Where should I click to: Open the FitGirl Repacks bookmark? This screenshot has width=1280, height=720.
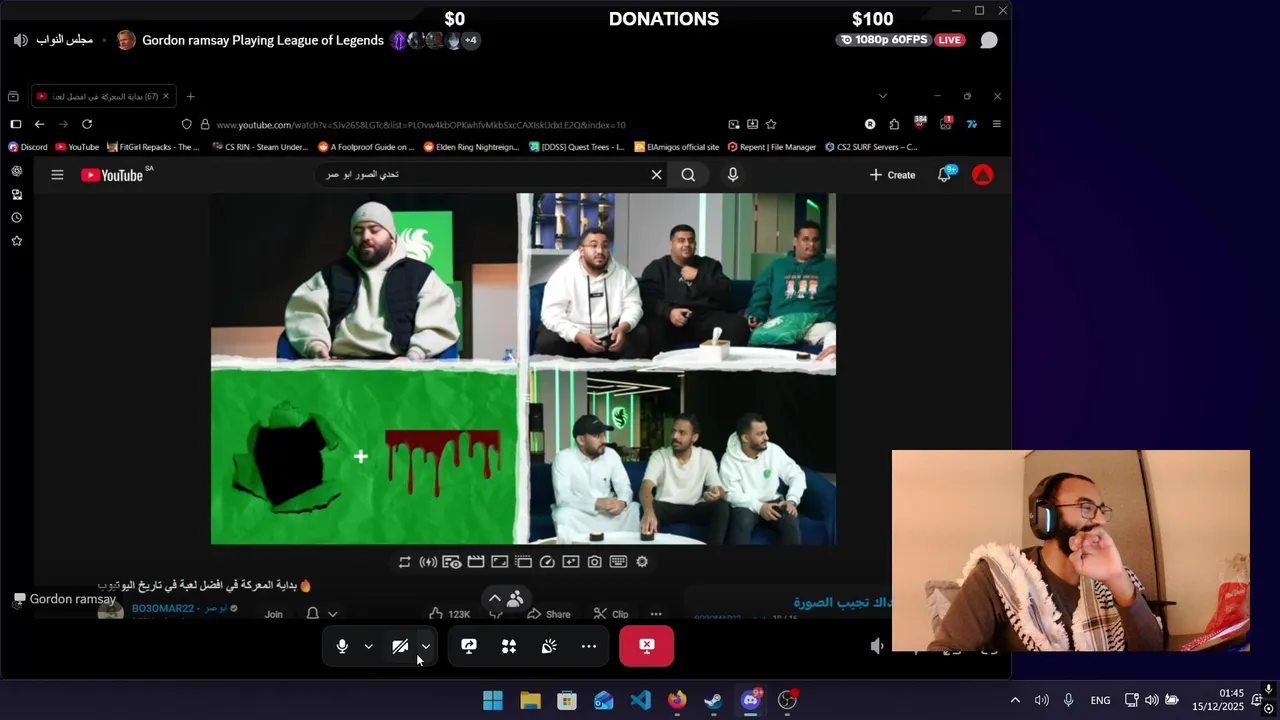153,147
